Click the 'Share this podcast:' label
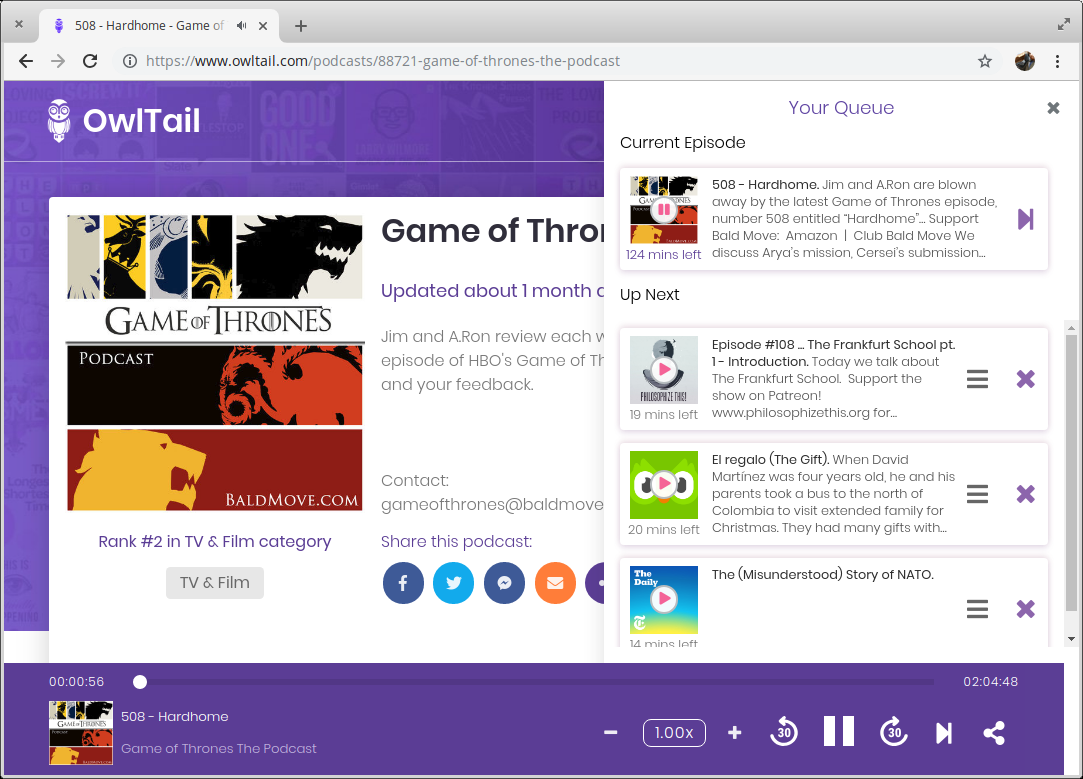The height and width of the screenshot is (779, 1083). point(457,541)
